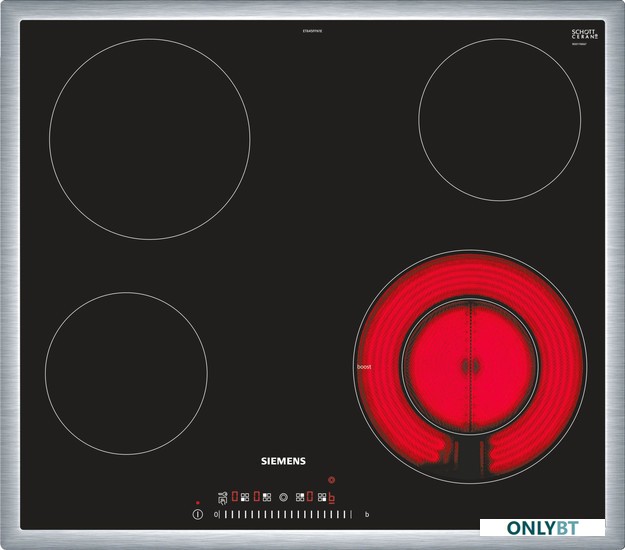The height and width of the screenshot is (550, 625).
Task: Tap the child lock key icon
Action: [x=222, y=497]
